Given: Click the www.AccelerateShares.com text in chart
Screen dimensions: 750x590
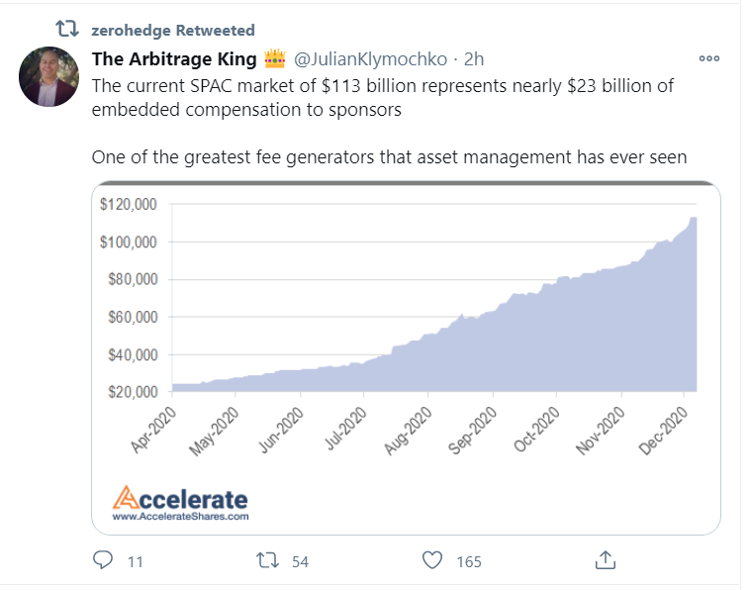Looking at the screenshot, I should [x=180, y=517].
